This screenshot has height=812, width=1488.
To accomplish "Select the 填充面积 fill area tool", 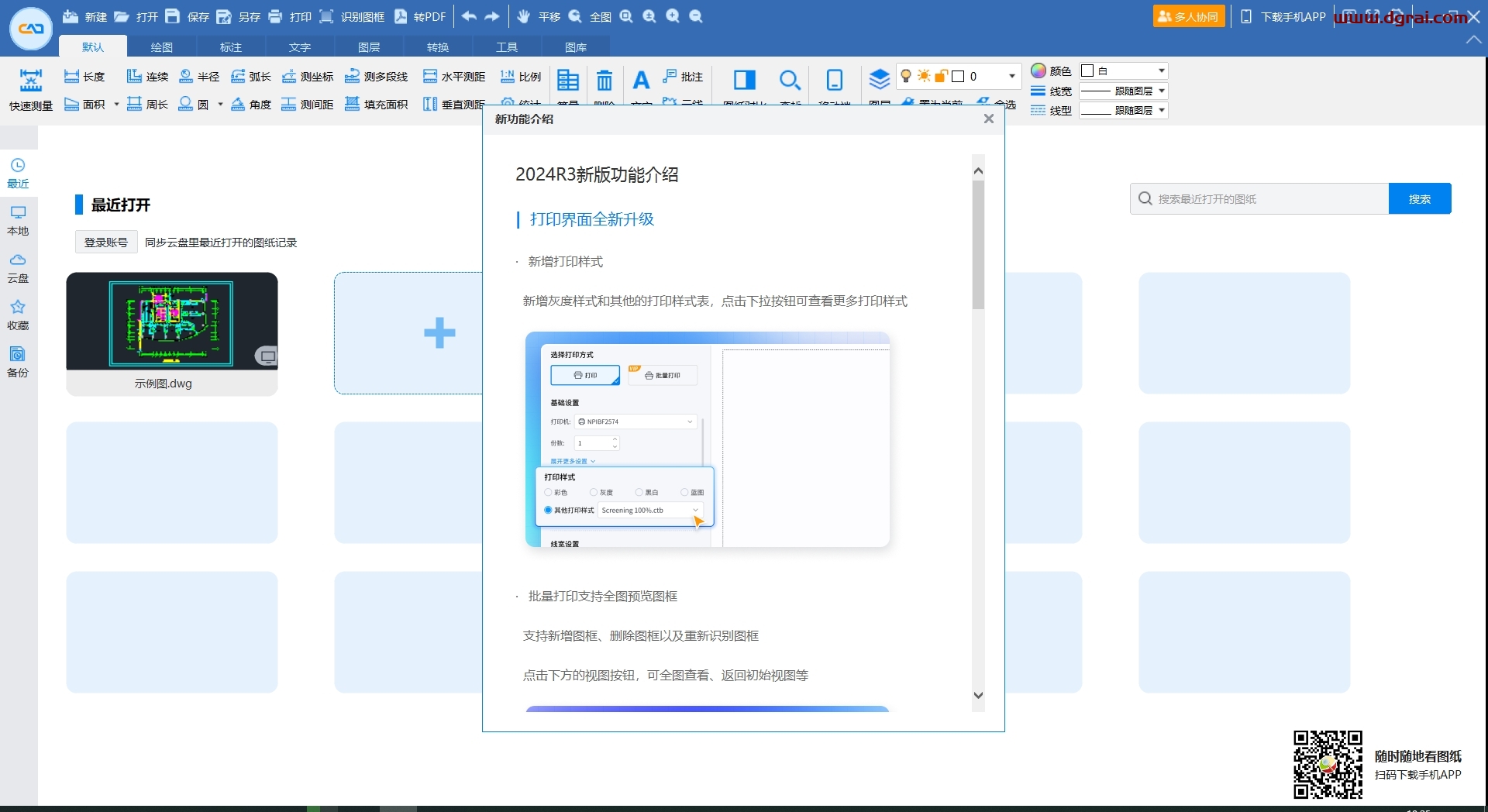I will (377, 104).
